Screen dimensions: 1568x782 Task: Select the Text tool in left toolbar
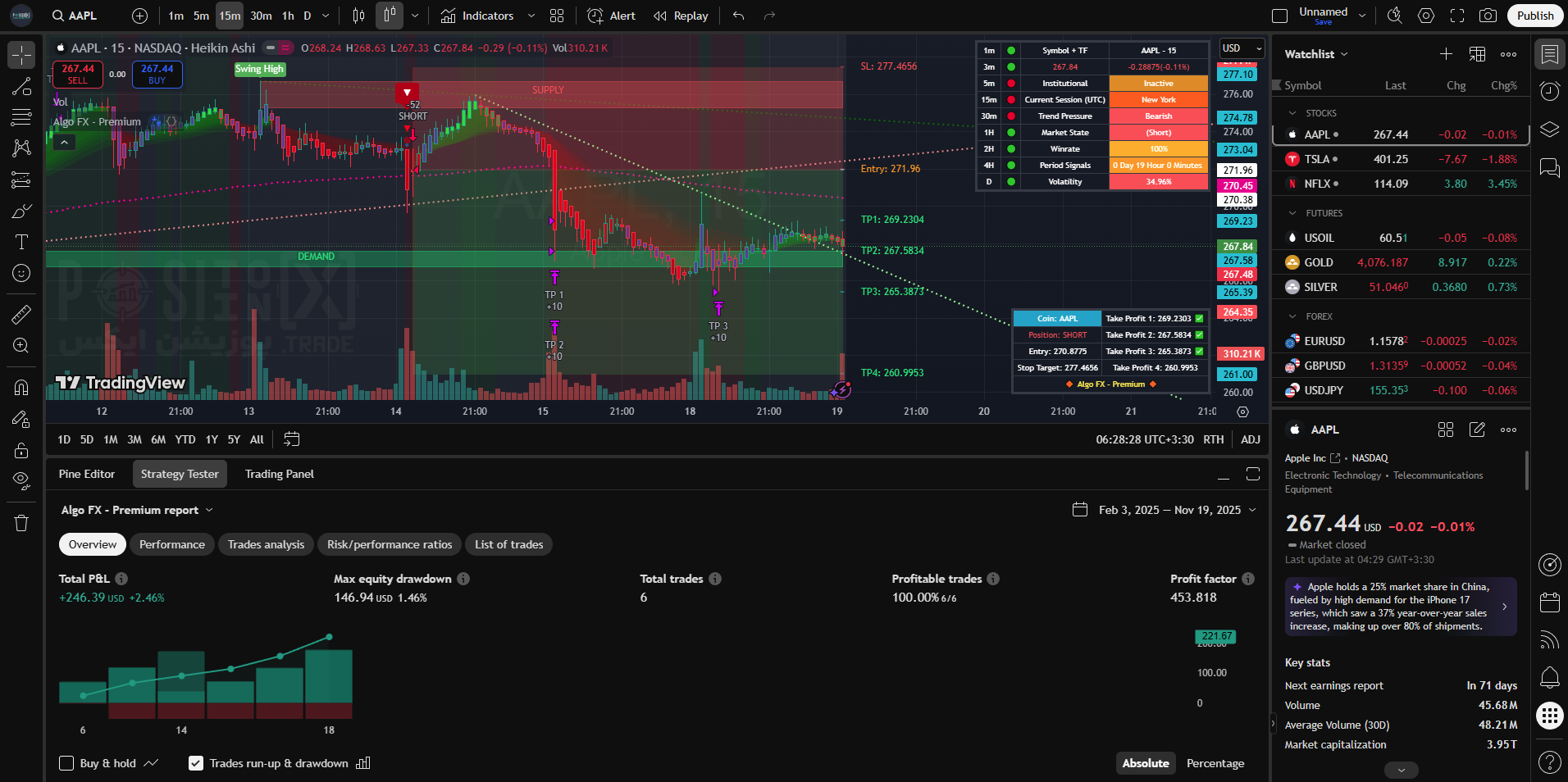(21, 242)
